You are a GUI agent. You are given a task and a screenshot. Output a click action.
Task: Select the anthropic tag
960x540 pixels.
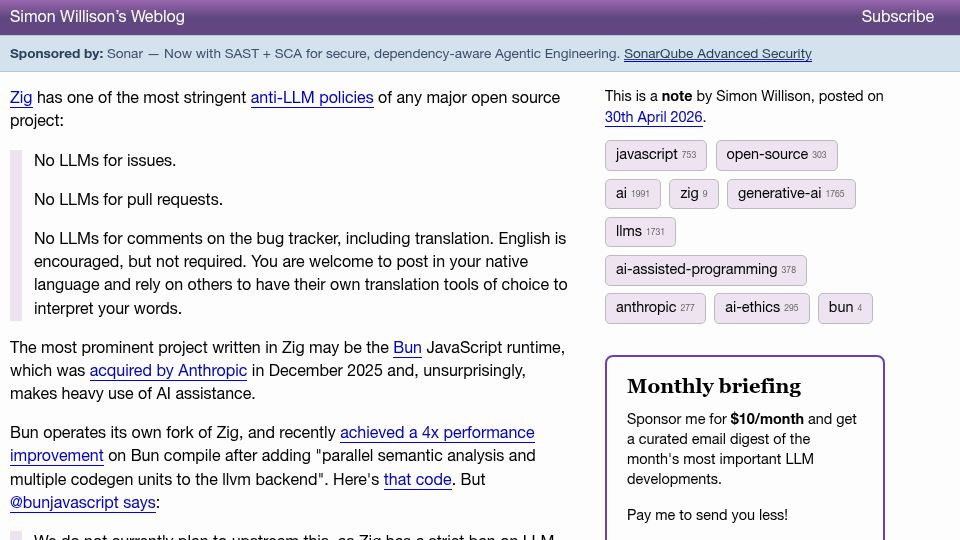655,308
